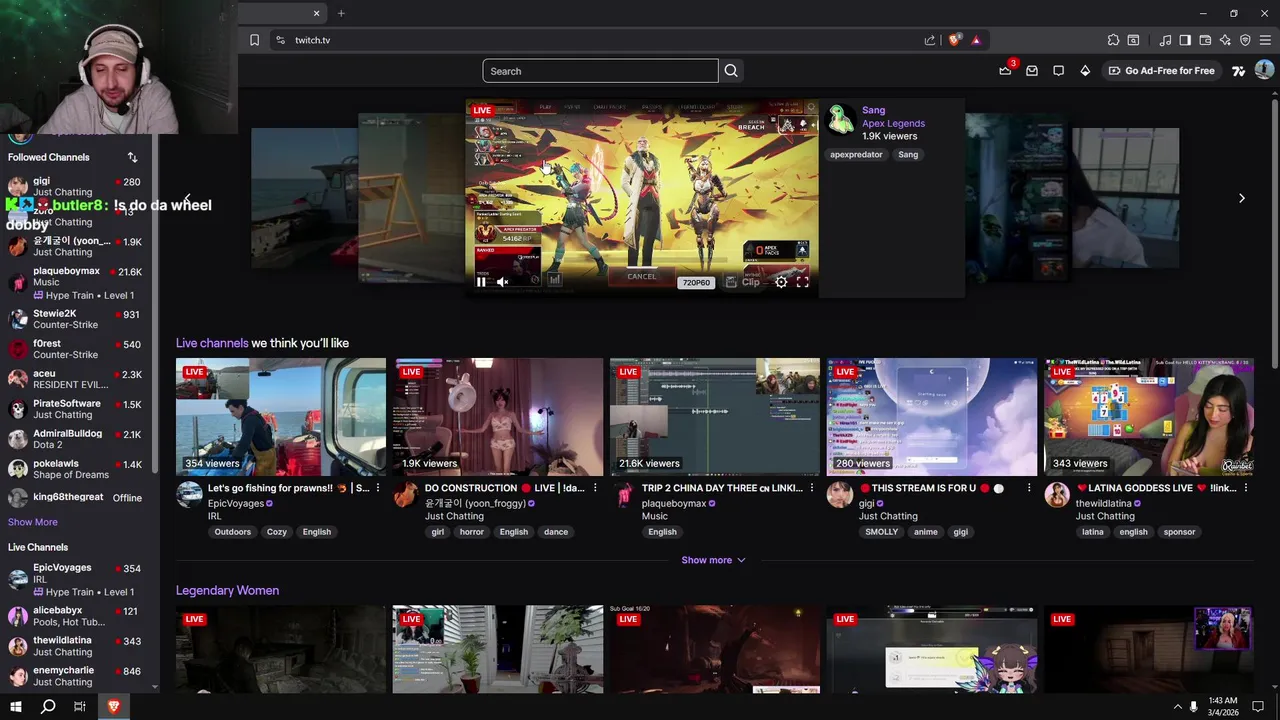
Task: Open the 7TV extension icon in the Twitch header
Action: click(x=1238, y=71)
